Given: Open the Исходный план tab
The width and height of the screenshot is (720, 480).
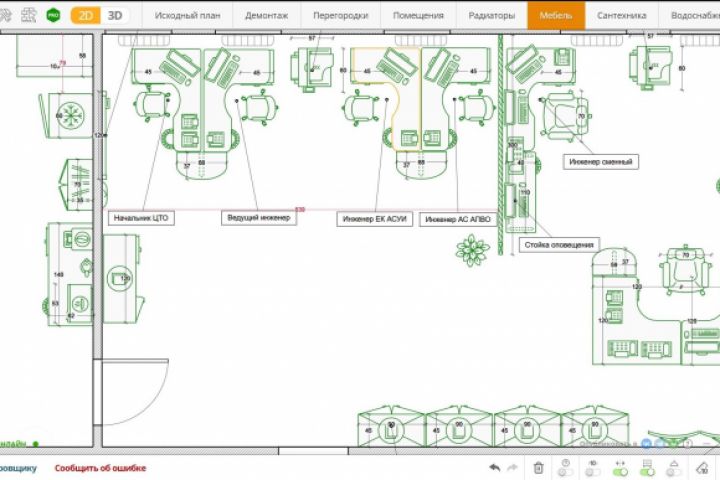Looking at the screenshot, I should [187, 16].
